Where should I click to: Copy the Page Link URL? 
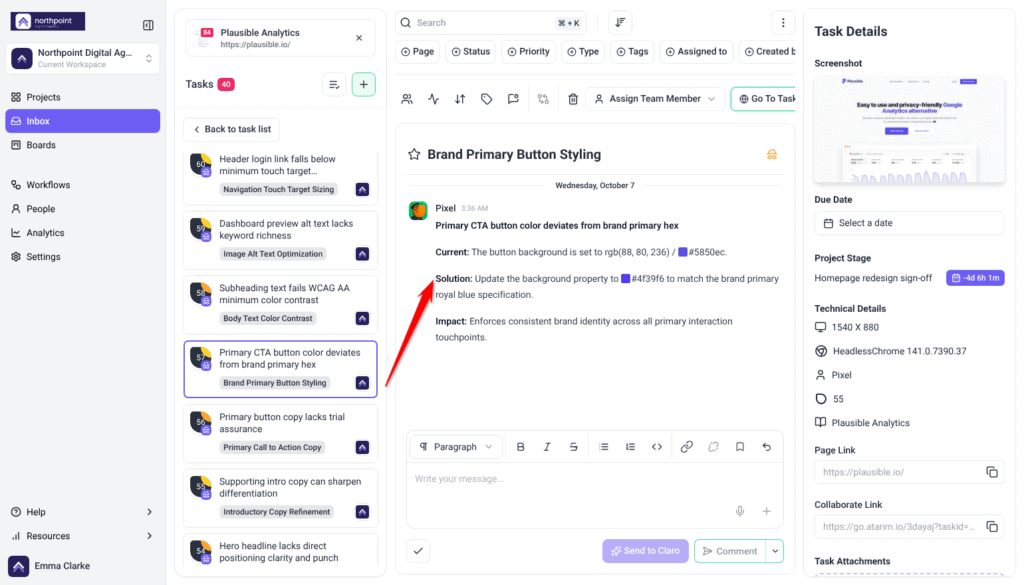coord(992,472)
